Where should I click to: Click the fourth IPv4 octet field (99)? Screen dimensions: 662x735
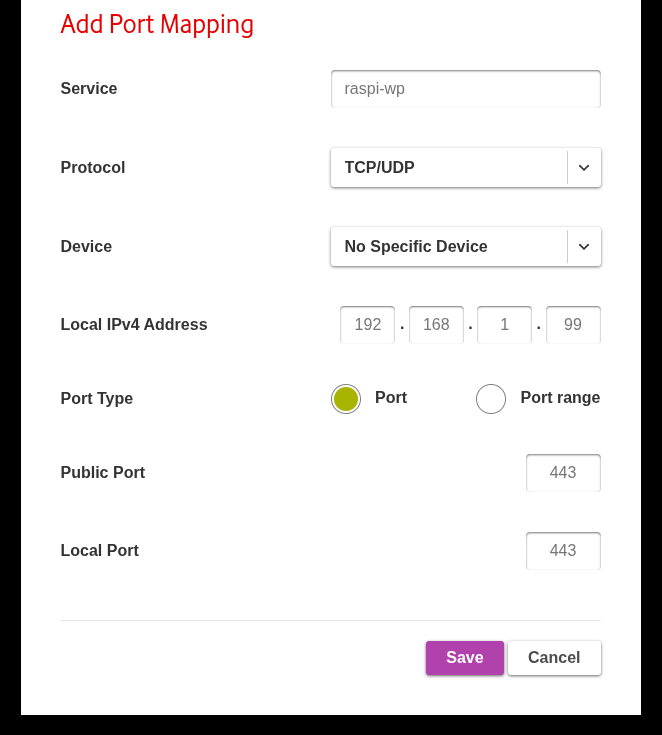(x=573, y=325)
